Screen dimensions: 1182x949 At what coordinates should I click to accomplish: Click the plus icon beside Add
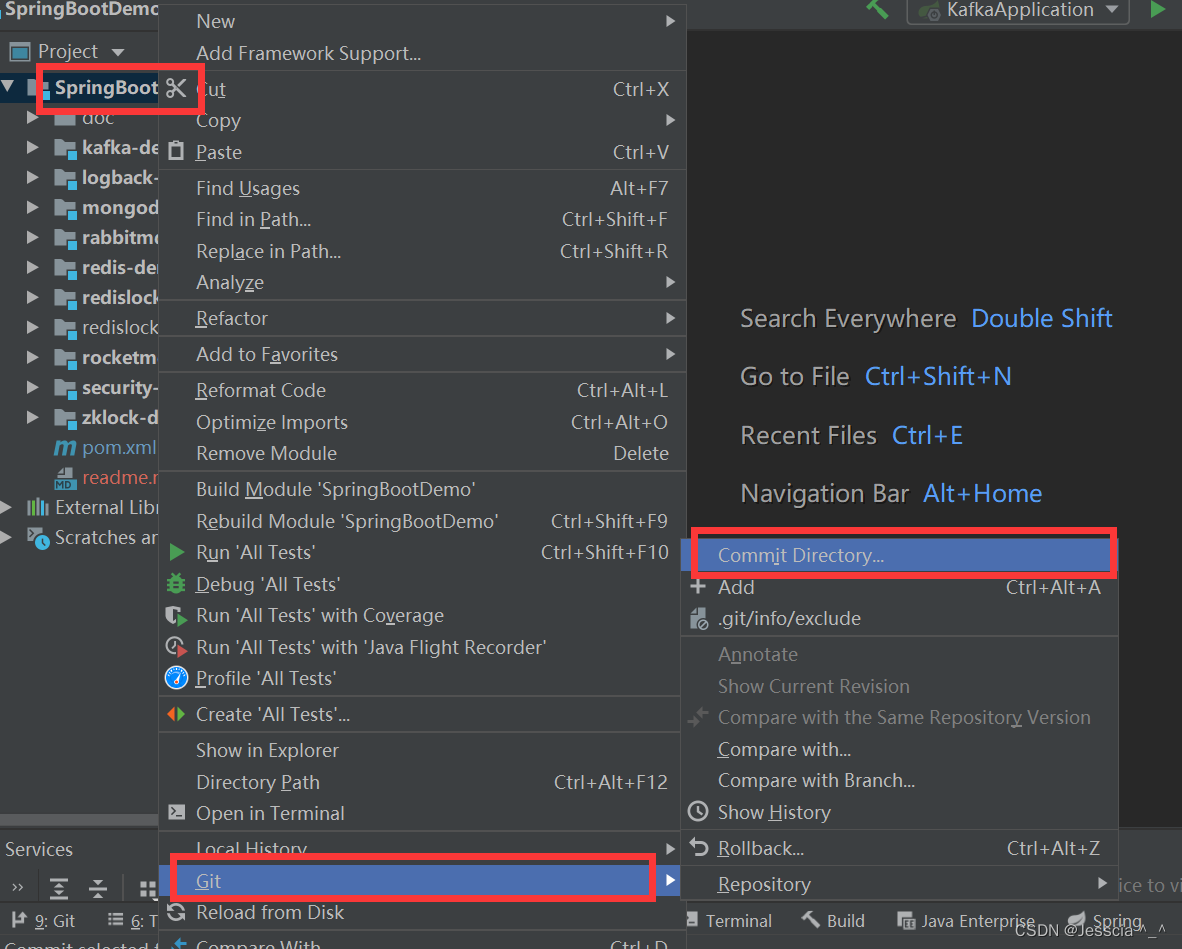coord(699,586)
